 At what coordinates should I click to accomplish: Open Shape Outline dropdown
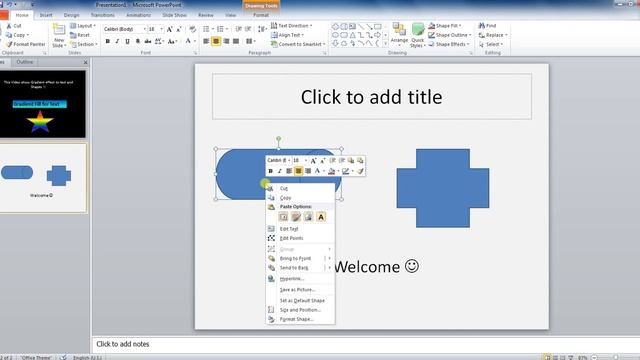pyautogui.click(x=449, y=35)
